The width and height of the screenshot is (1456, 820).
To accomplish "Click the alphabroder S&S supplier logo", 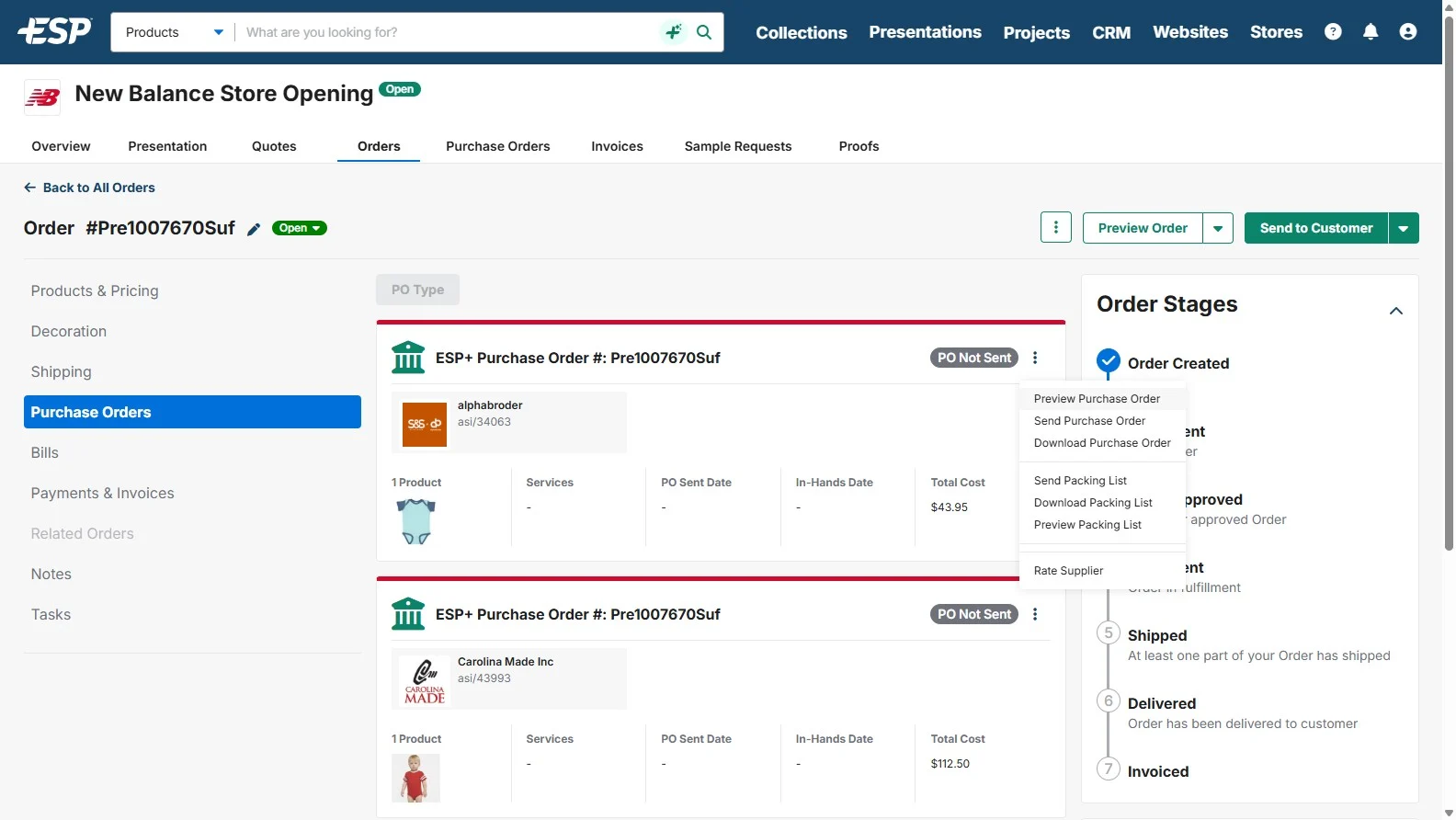I will click(425, 424).
